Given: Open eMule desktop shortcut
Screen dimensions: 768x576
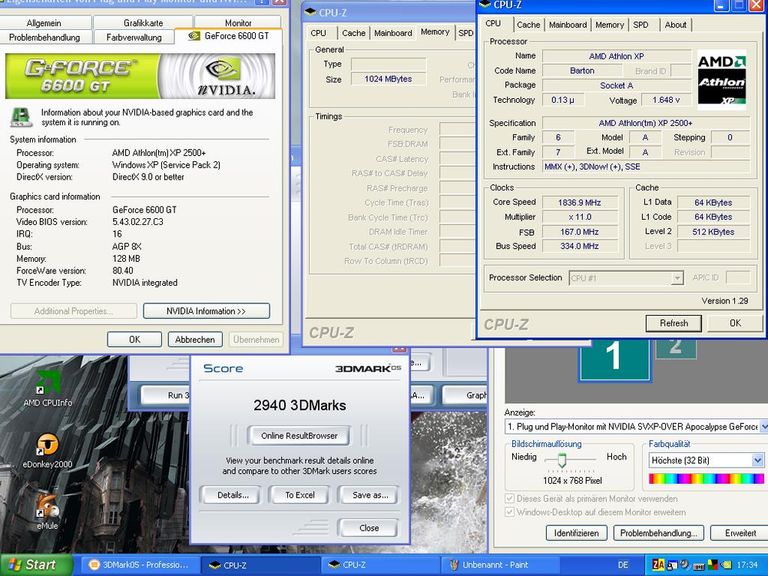Looking at the screenshot, I should pos(48,512).
